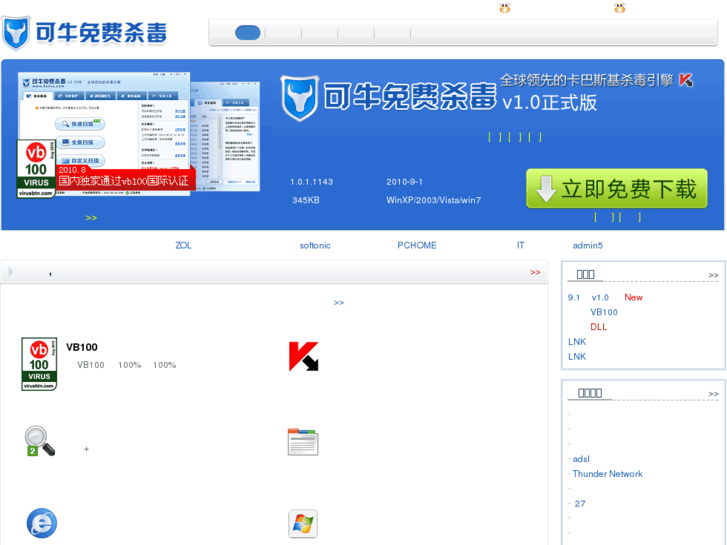
Task: Open the red DLL news link
Action: [x=598, y=327]
